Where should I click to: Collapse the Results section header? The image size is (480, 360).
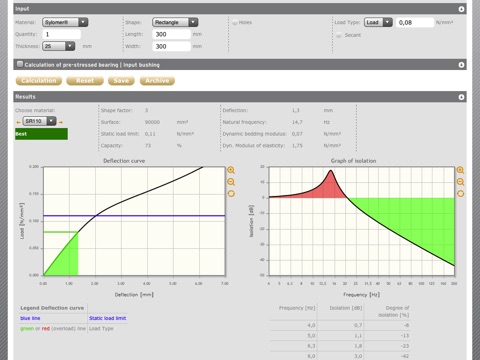[x=461, y=97]
